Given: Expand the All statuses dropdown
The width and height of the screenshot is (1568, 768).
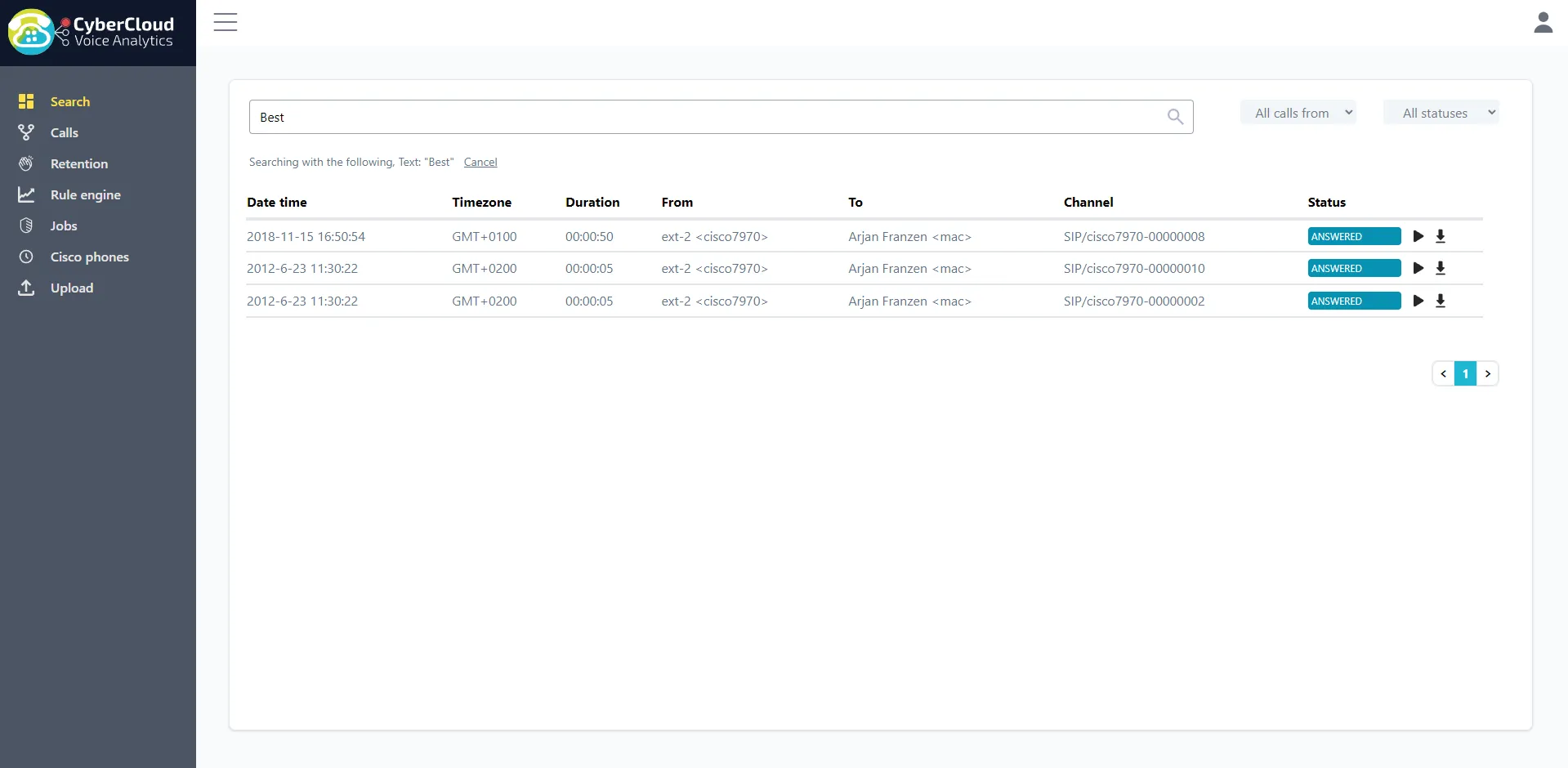Looking at the screenshot, I should coord(1441,113).
